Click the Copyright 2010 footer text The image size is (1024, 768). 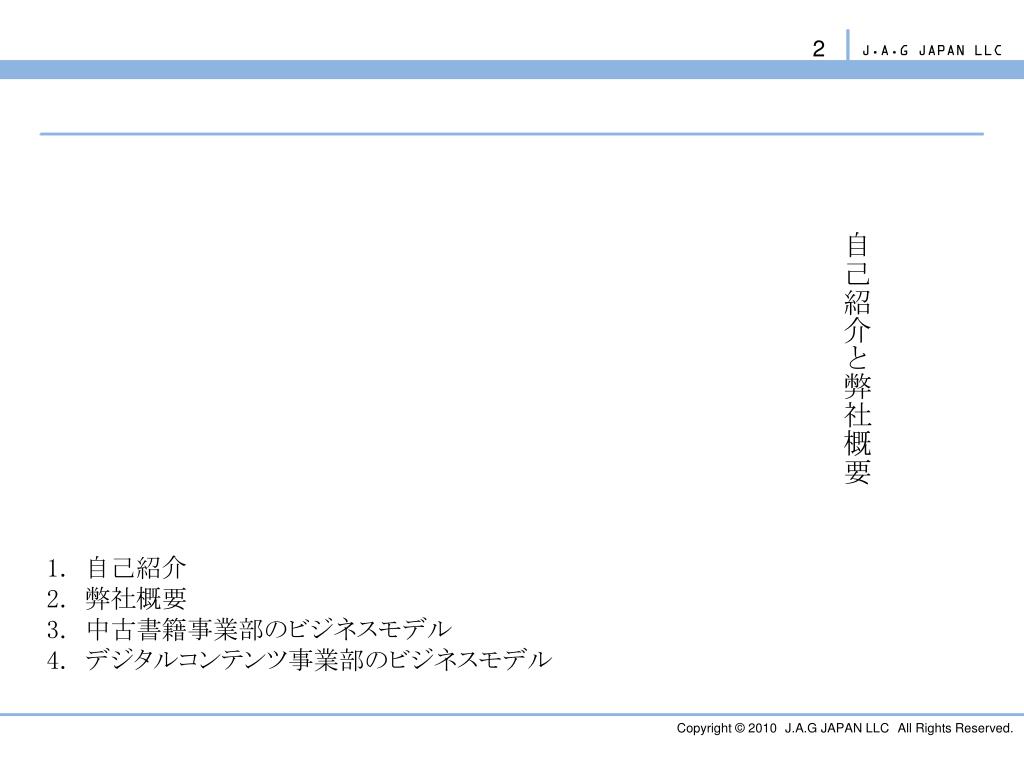click(844, 728)
